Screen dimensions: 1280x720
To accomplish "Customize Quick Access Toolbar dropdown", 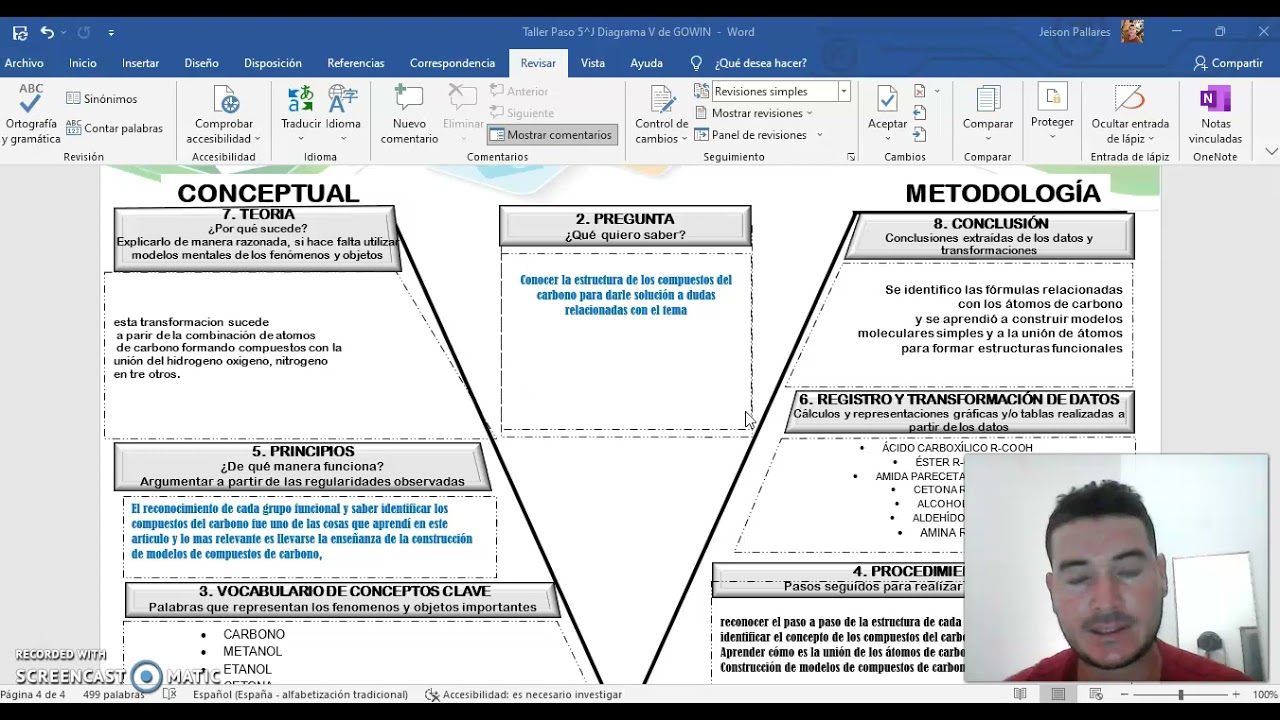I will (x=111, y=33).
